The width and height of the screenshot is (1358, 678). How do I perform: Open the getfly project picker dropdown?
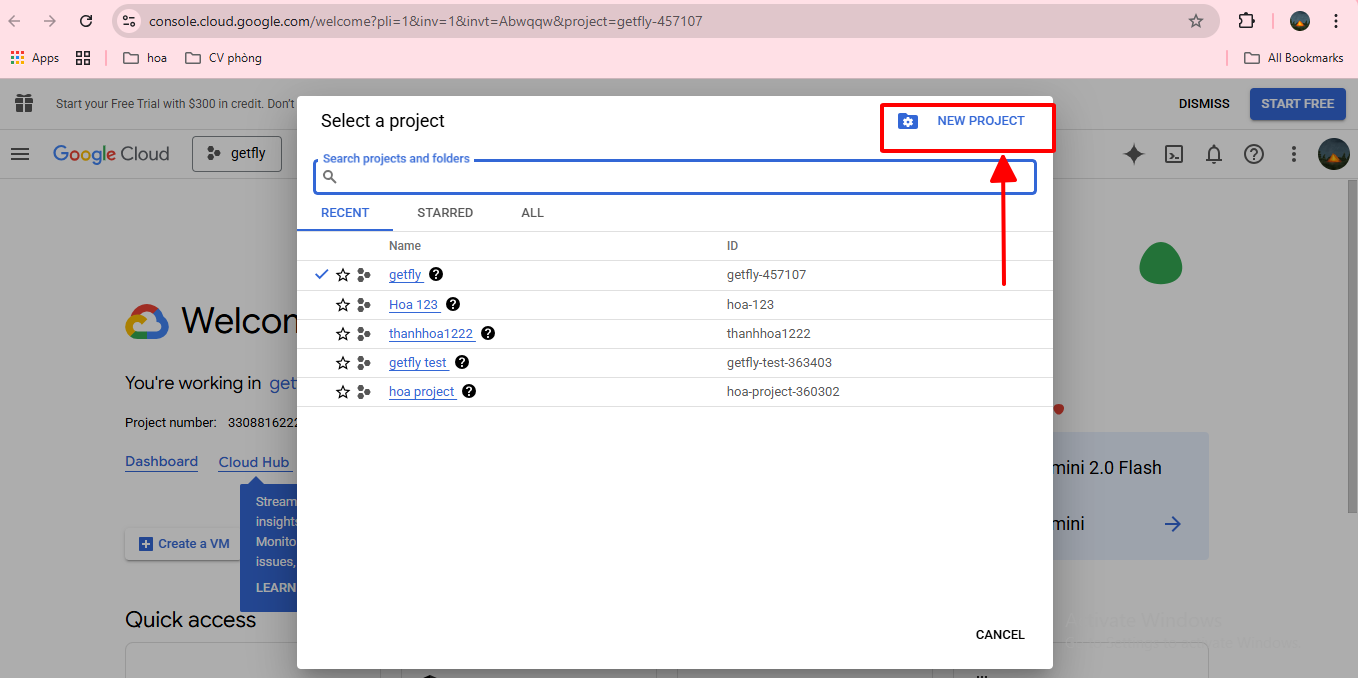237,154
